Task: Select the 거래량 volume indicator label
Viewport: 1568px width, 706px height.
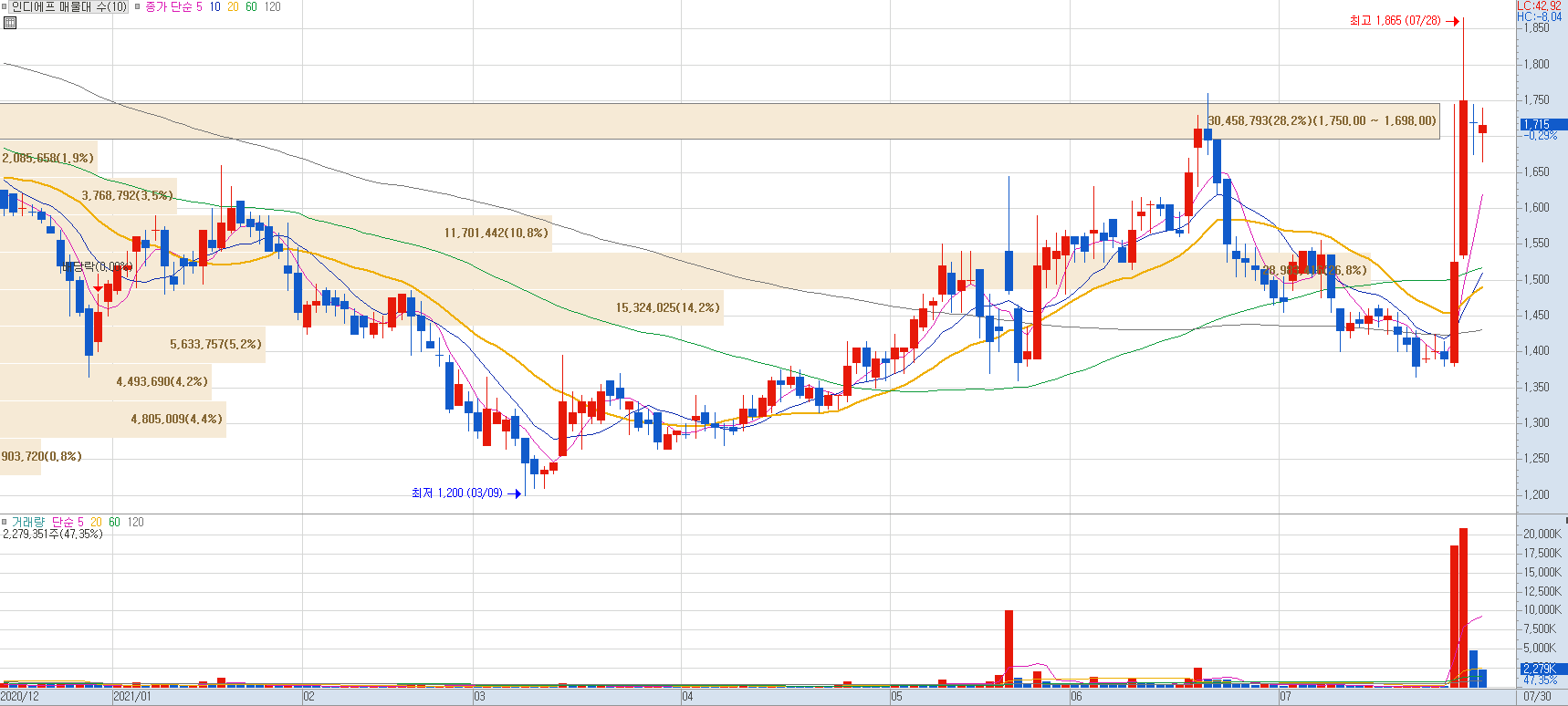Action: pyautogui.click(x=28, y=522)
